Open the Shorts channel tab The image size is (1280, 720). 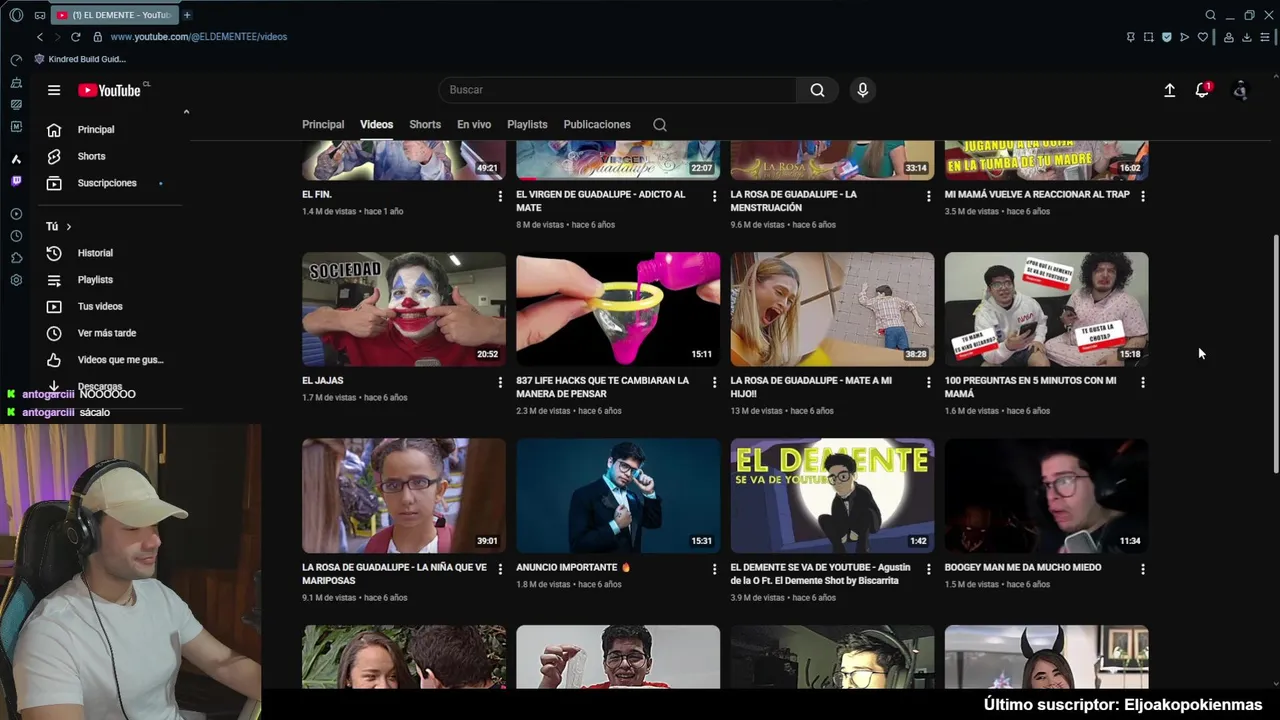pyautogui.click(x=425, y=125)
